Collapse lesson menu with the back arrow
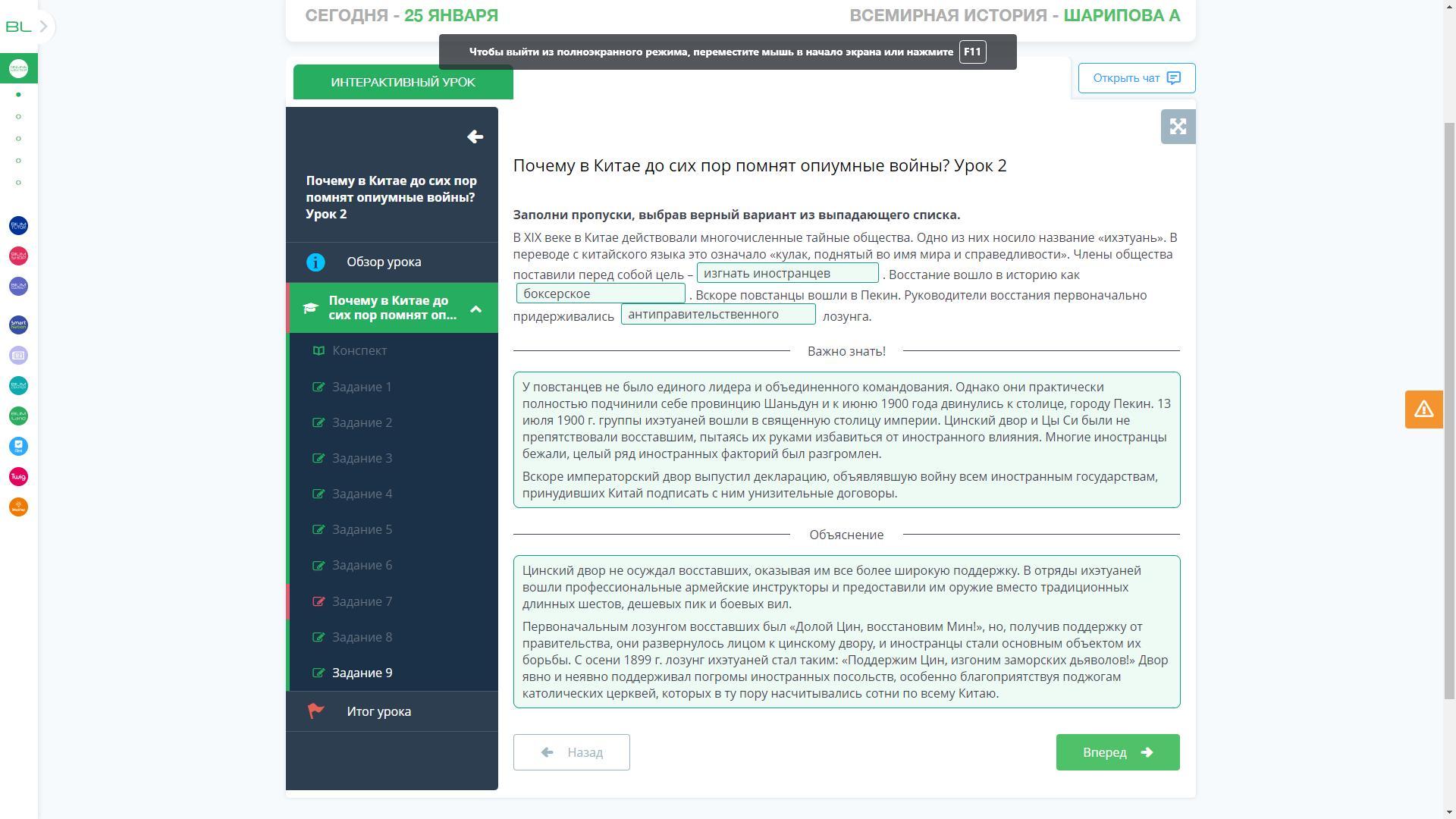The image size is (1456, 819). click(475, 136)
